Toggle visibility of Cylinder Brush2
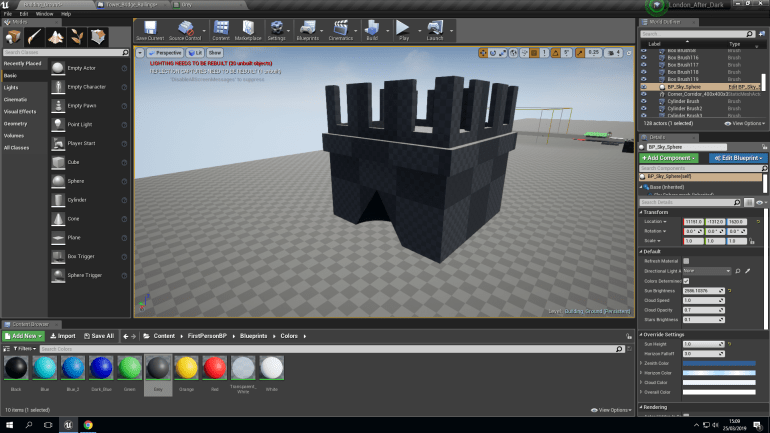This screenshot has width=770, height=433. [x=644, y=108]
